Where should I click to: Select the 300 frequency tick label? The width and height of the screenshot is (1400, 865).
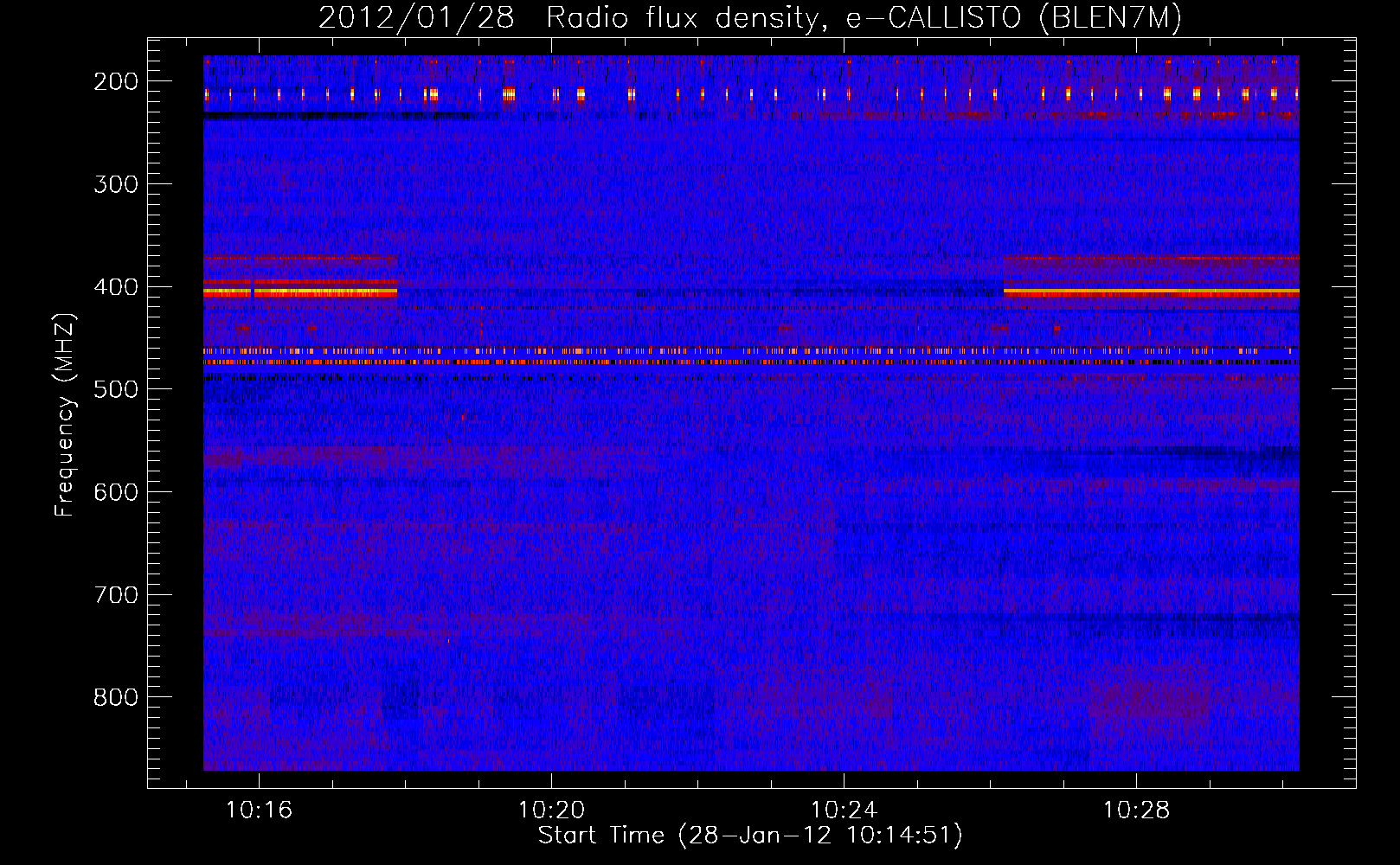116,184
